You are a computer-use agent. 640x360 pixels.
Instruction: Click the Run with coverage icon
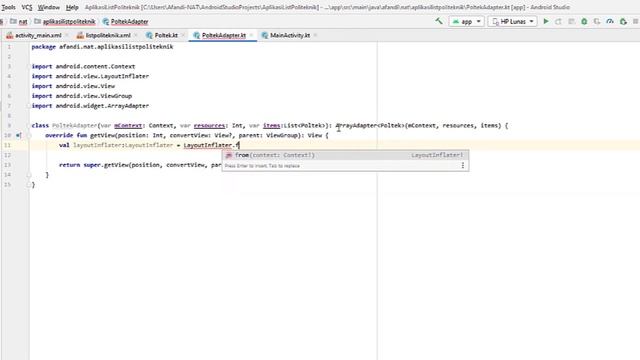(x=597, y=21)
